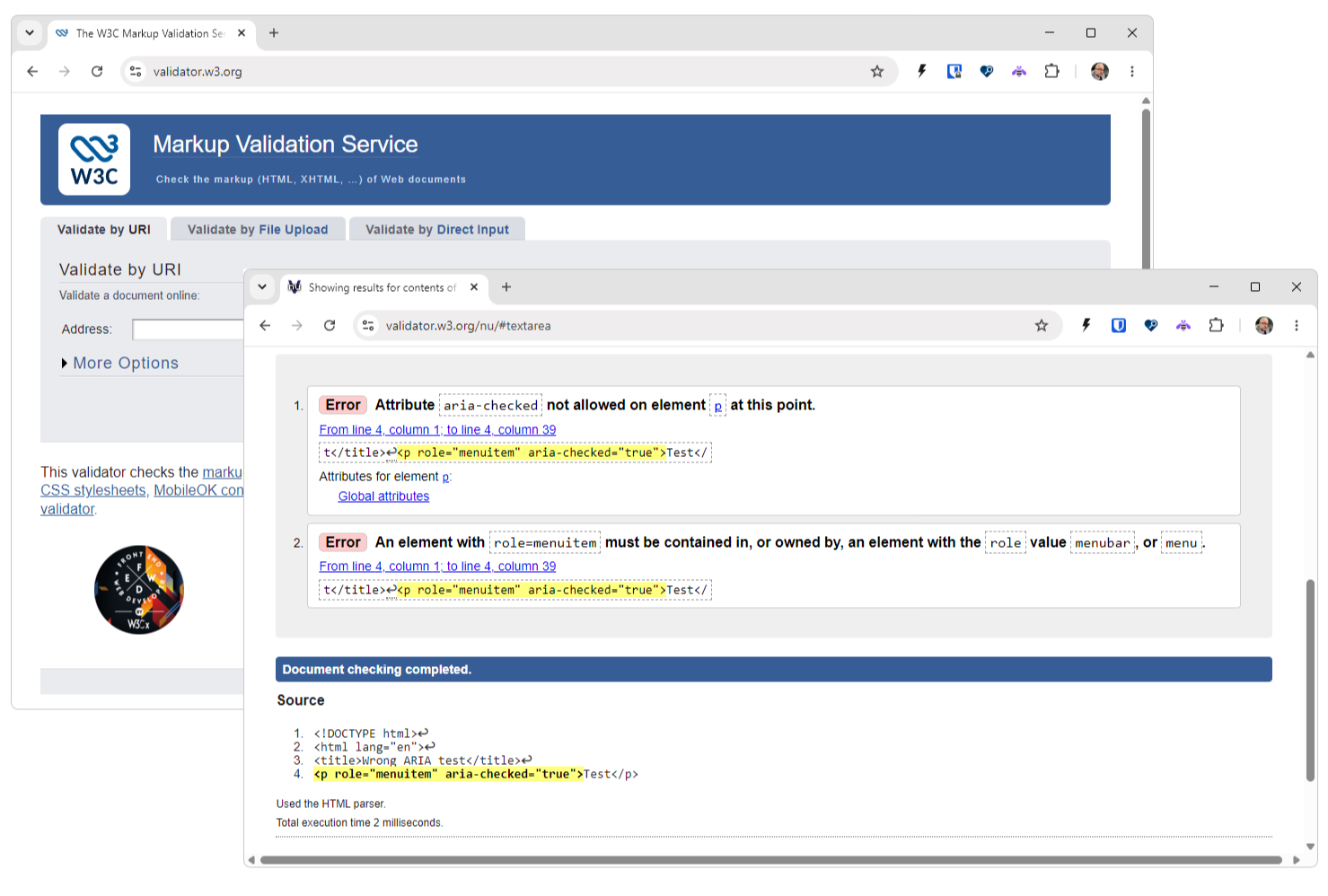Image resolution: width=1328 pixels, height=896 pixels.
Task: Open the Extensions puzzle menu in the back window
Action: click(1051, 72)
